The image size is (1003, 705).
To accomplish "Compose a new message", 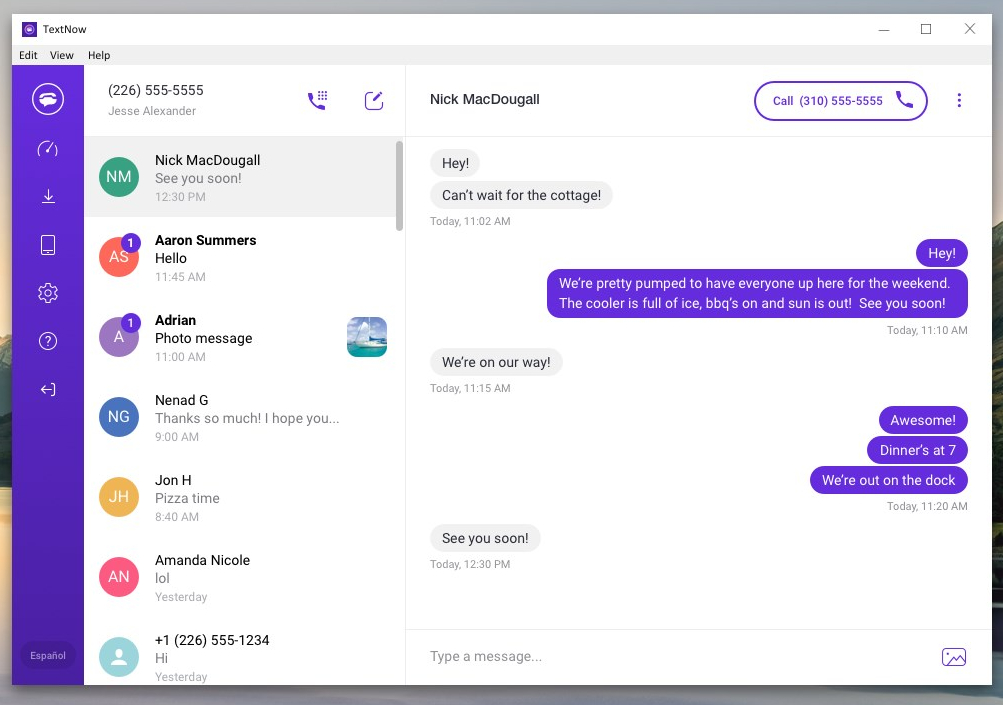I will (x=373, y=99).
